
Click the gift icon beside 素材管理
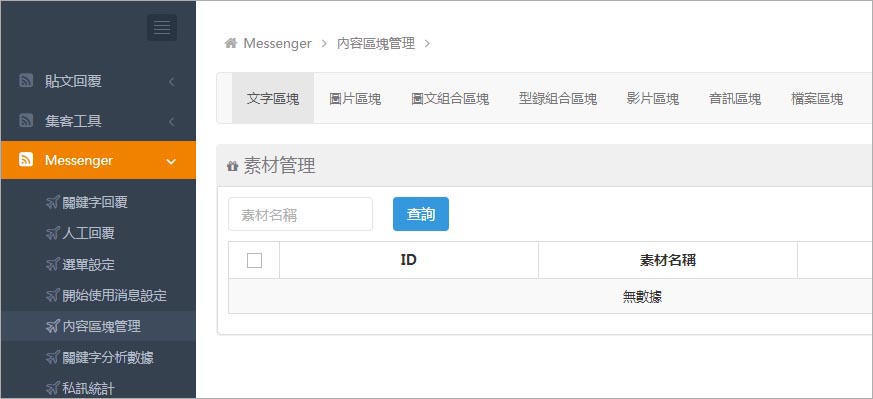(233, 166)
